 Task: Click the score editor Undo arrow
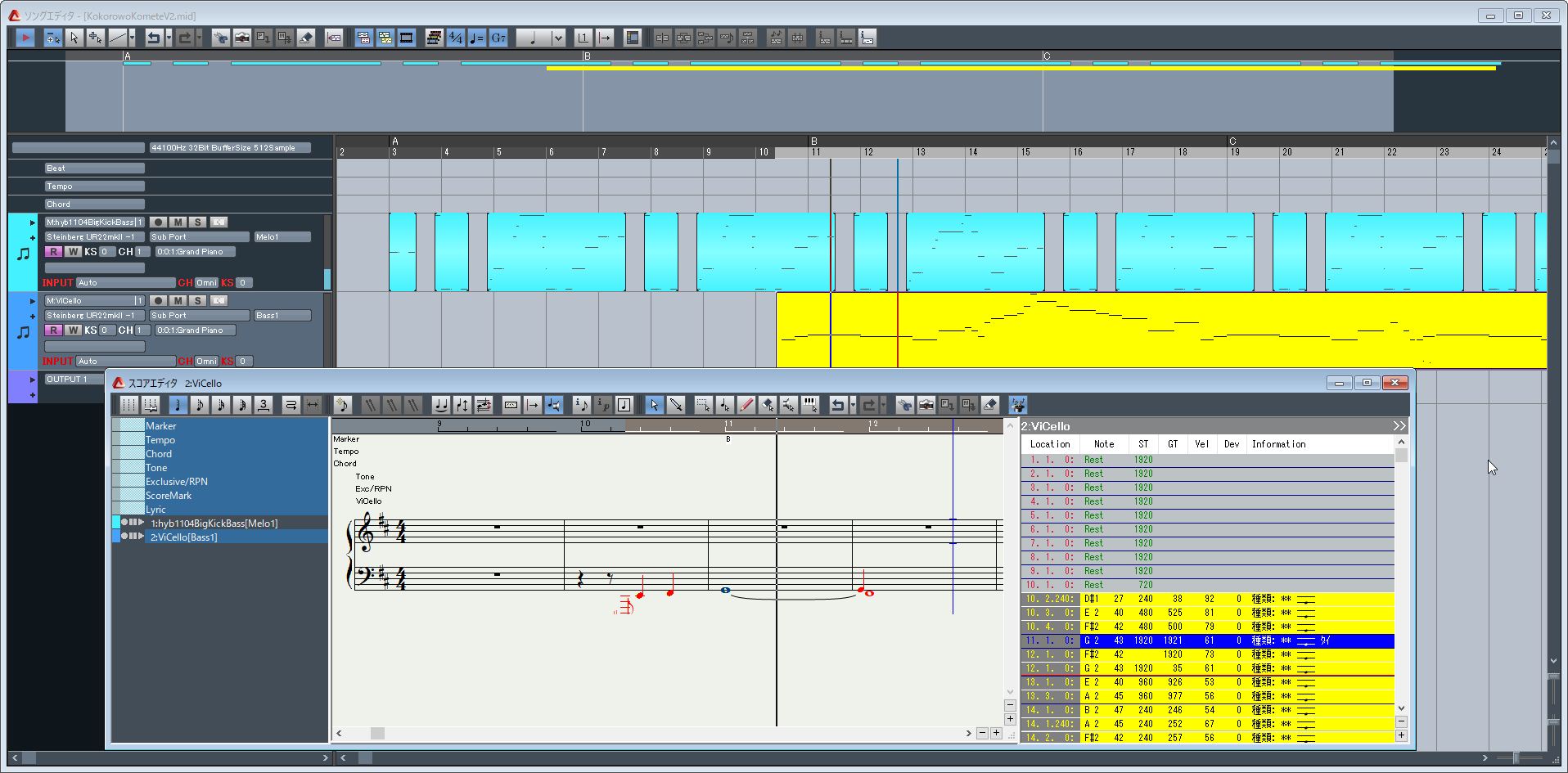click(x=837, y=405)
